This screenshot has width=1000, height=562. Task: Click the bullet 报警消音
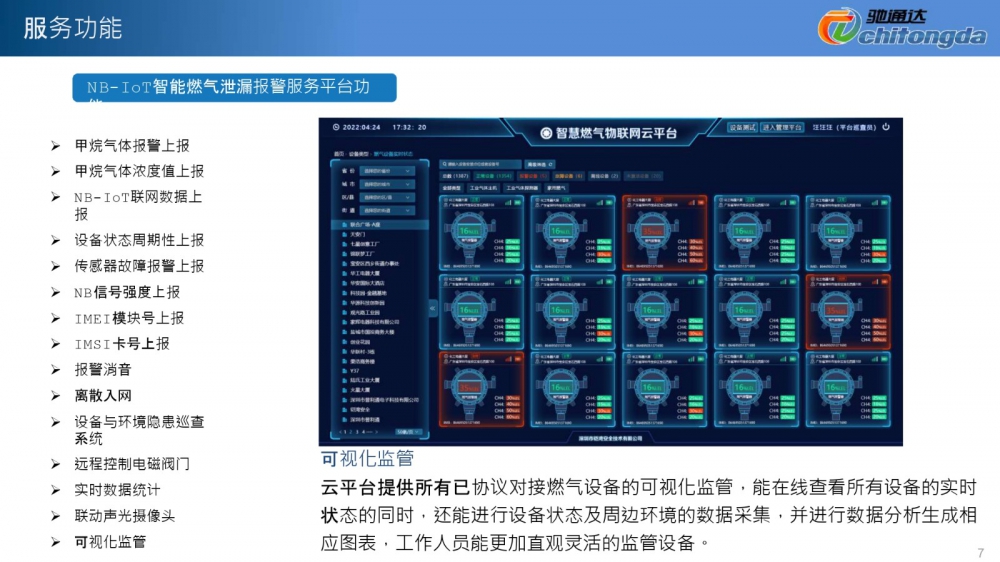coord(103,369)
